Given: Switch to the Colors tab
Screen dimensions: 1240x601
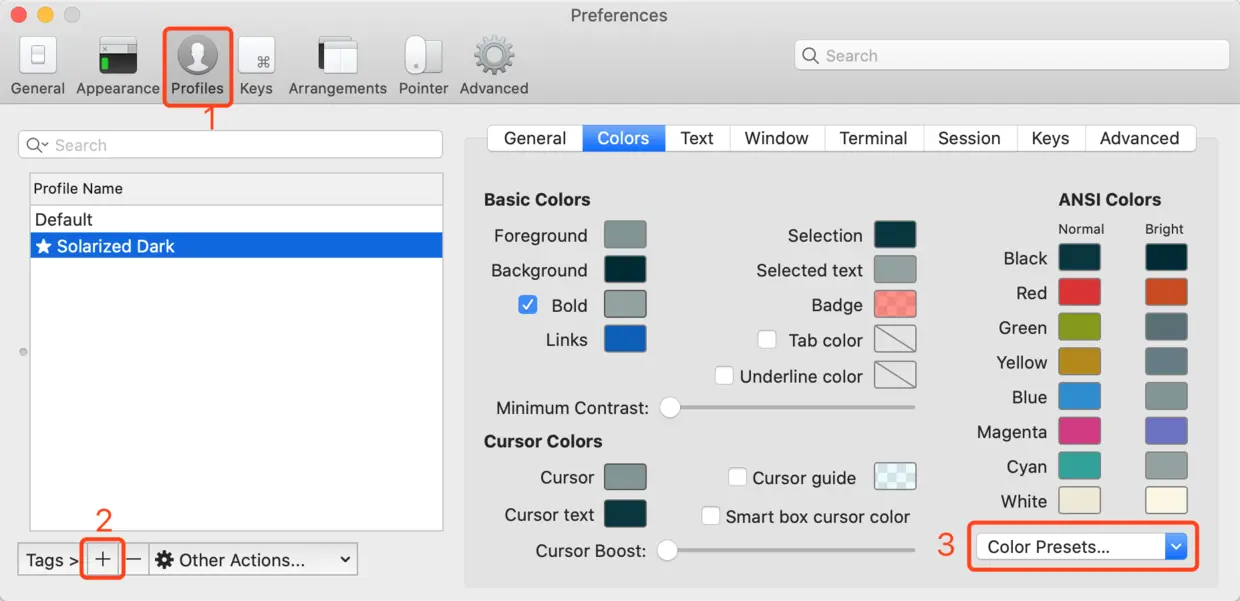Looking at the screenshot, I should click(x=623, y=138).
